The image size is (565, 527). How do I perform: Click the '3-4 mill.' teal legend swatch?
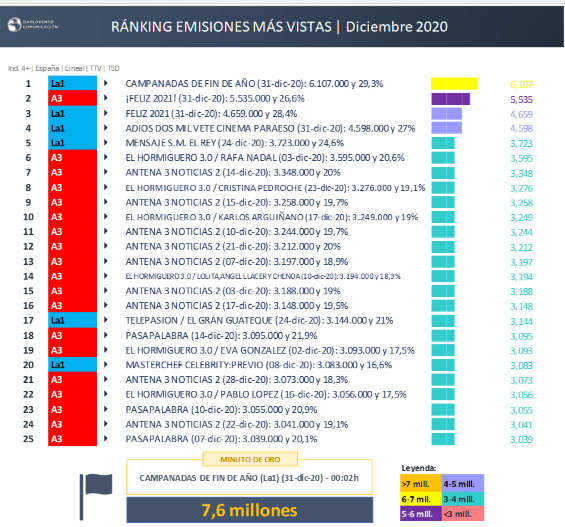point(463,499)
